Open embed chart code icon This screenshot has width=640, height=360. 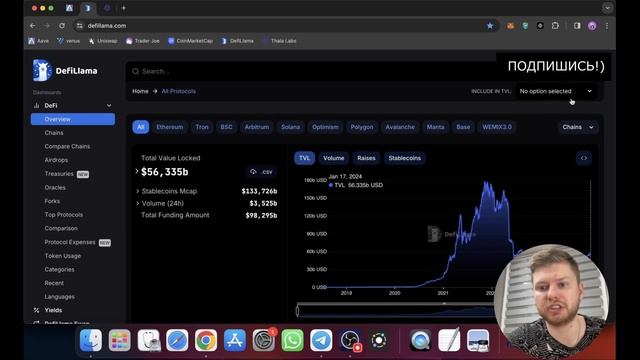coord(584,158)
